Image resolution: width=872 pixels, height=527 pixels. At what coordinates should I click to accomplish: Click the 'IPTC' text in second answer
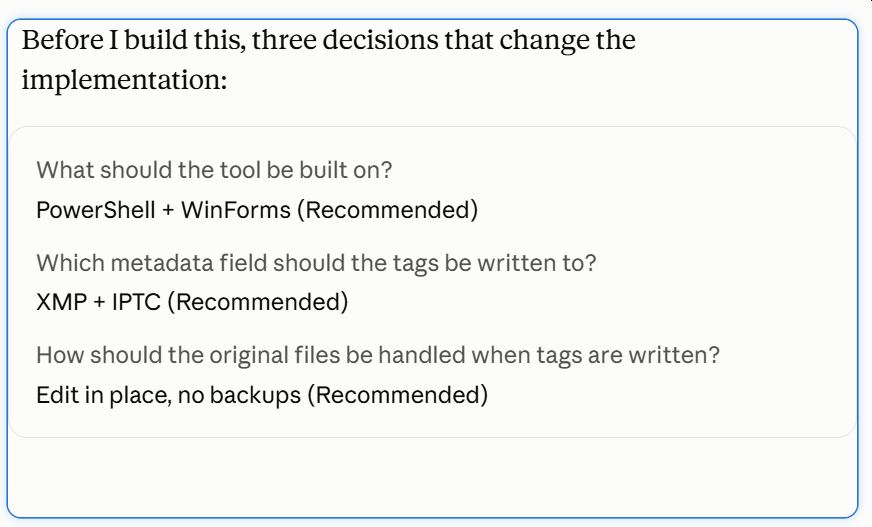(136, 302)
